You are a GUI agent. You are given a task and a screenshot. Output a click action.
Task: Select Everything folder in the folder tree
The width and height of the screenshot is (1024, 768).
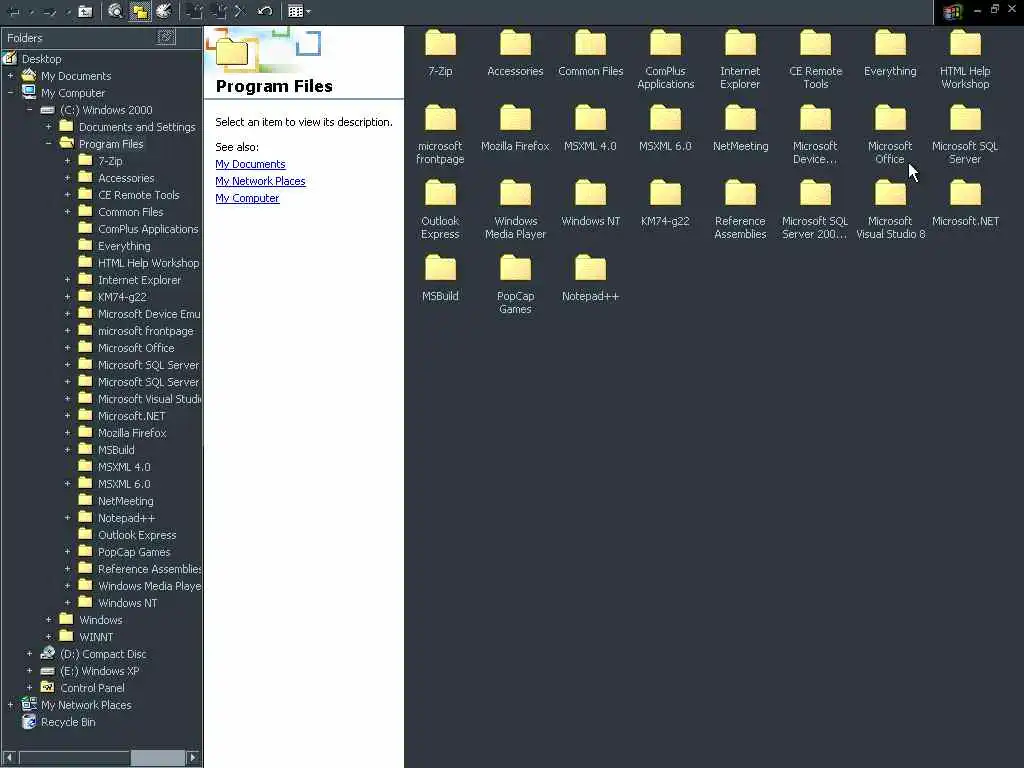[124, 246]
